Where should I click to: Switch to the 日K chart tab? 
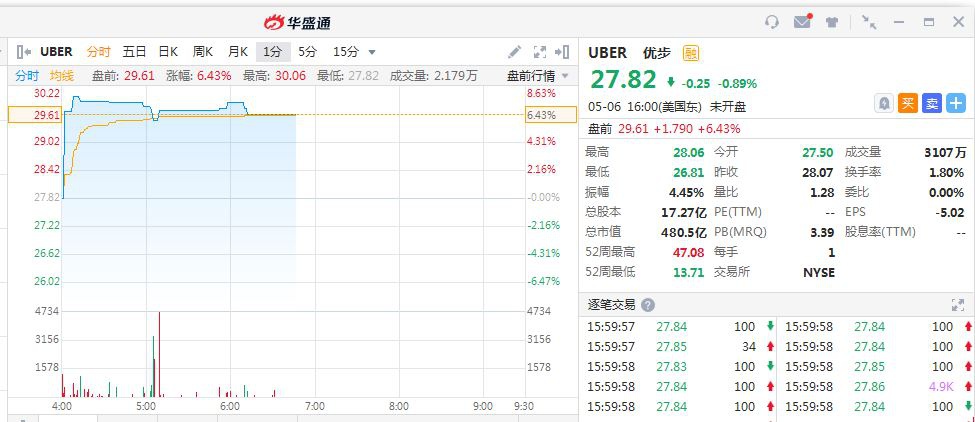click(x=167, y=52)
